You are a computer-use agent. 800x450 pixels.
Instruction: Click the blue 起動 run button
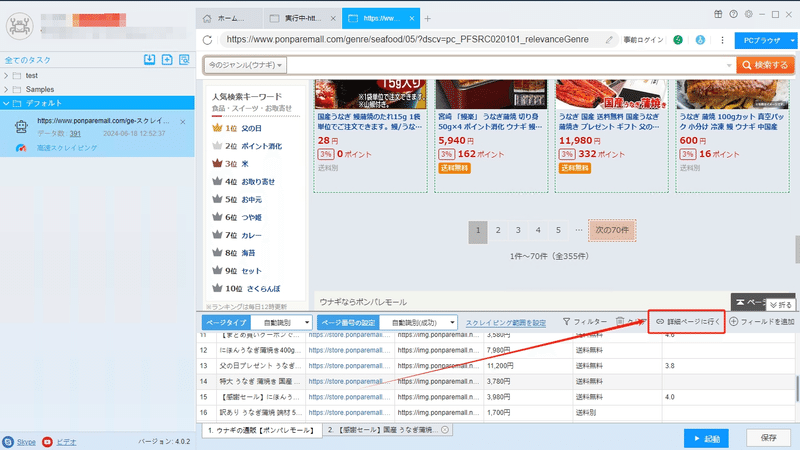click(706, 438)
